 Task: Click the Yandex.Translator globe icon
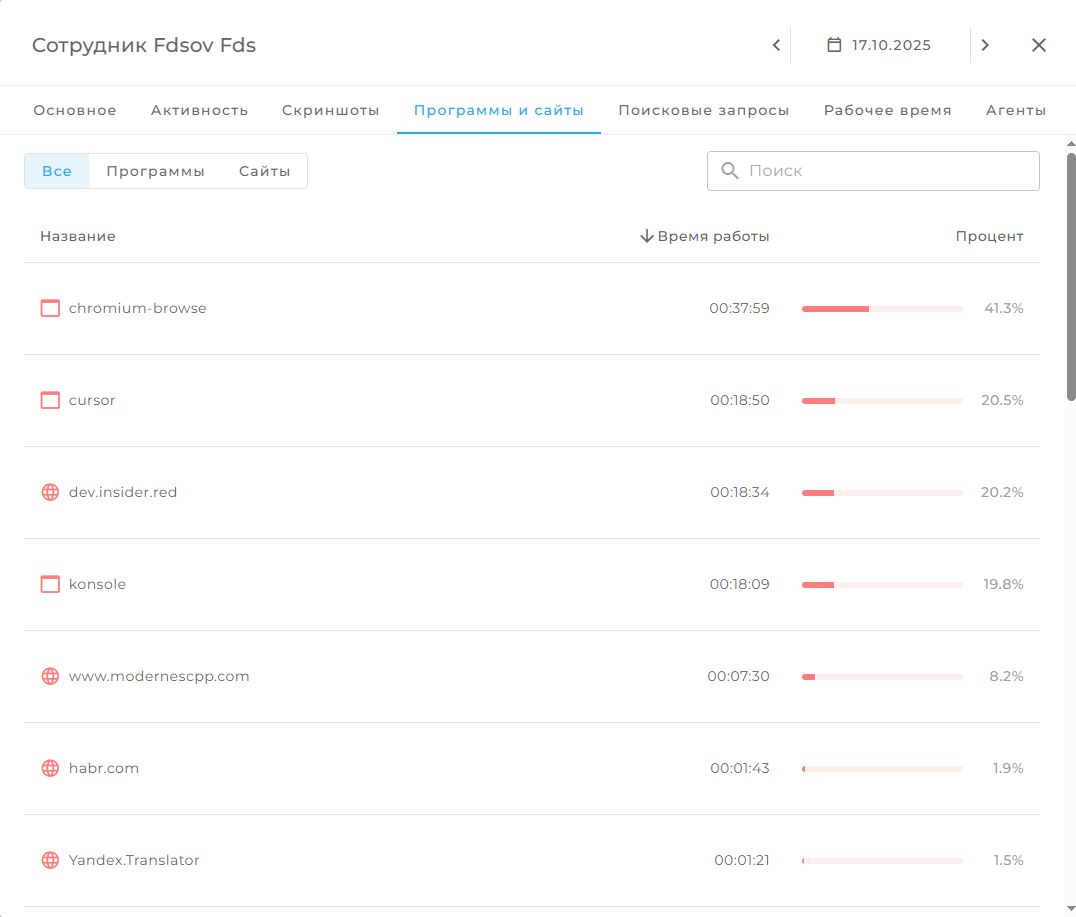(x=50, y=860)
